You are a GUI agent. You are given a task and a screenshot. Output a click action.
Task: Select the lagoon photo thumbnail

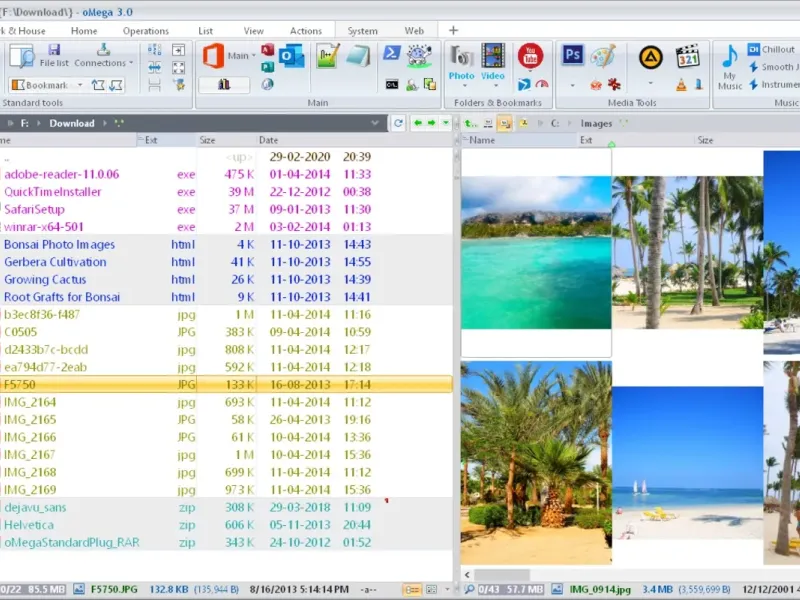pyautogui.click(x=536, y=253)
